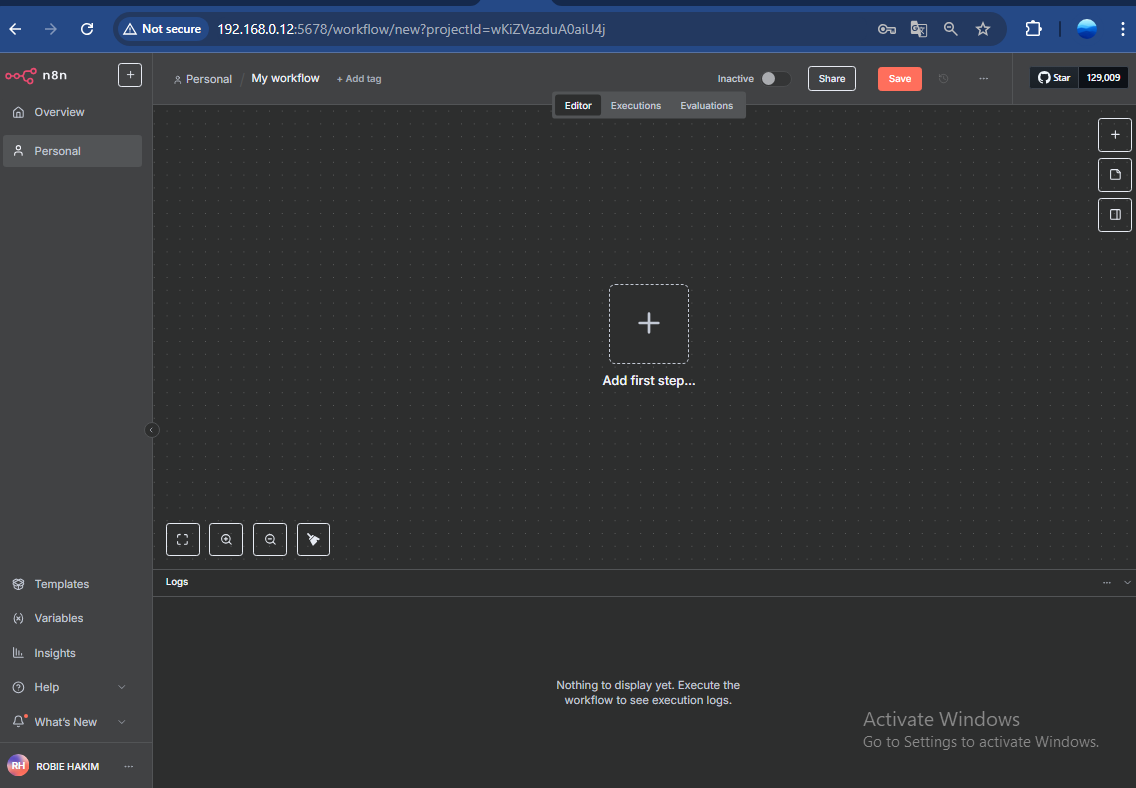Open workflow history icon

(943, 79)
